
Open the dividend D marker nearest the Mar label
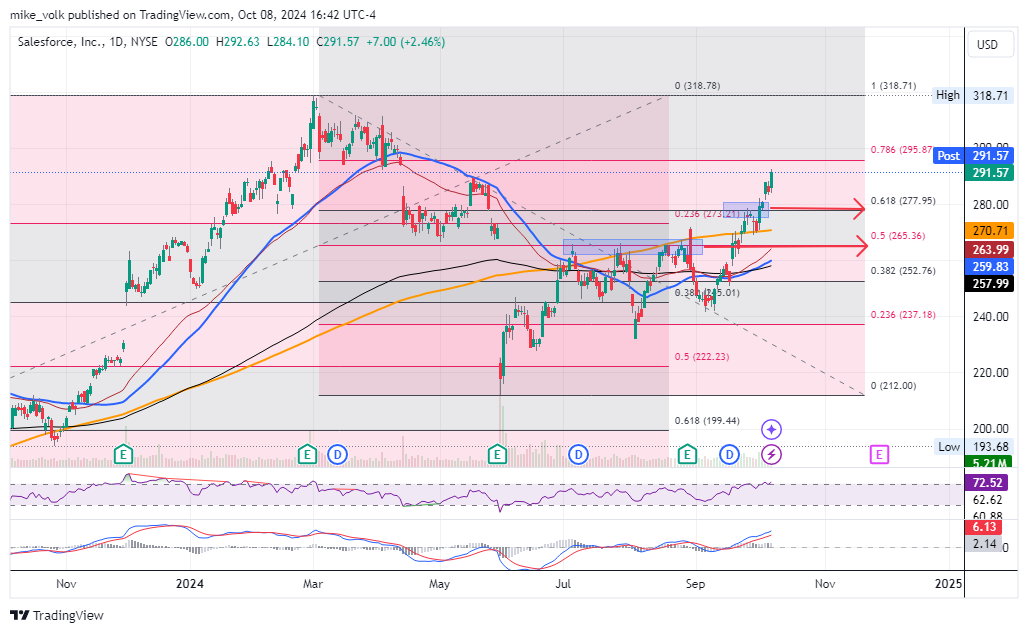337,454
